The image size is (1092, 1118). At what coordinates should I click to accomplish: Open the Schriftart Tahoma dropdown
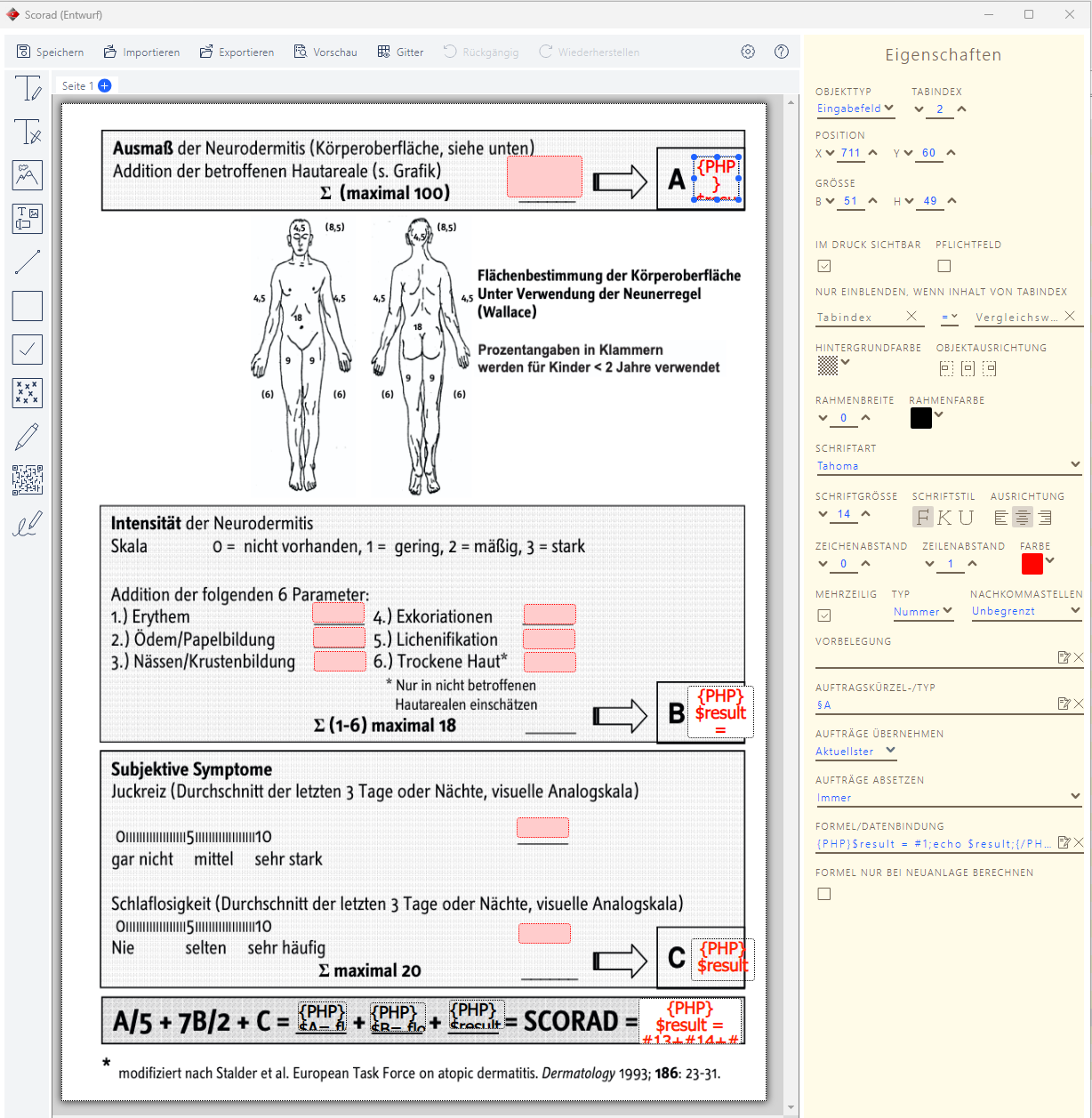click(948, 465)
